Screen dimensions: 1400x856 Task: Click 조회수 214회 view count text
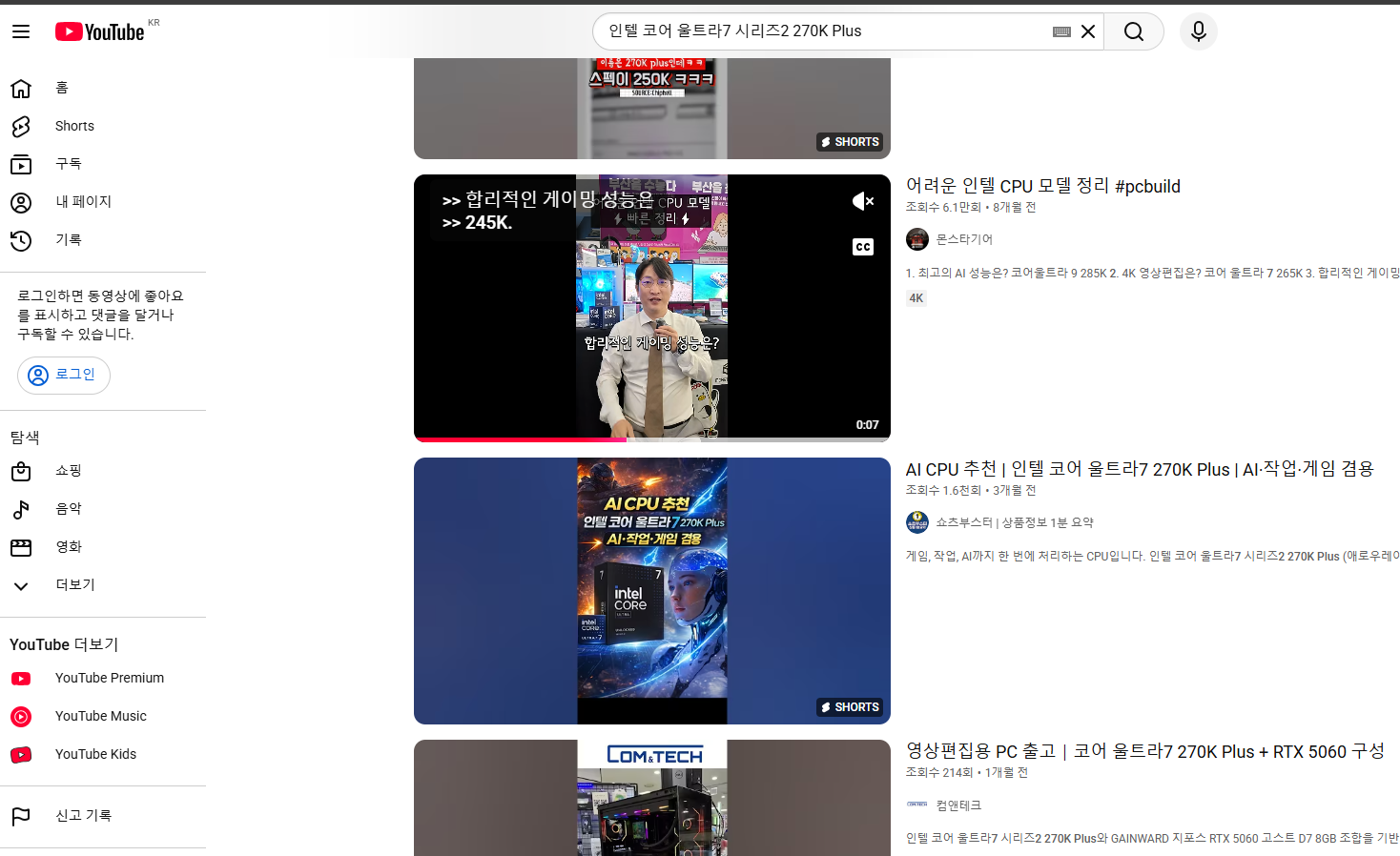[x=939, y=773]
